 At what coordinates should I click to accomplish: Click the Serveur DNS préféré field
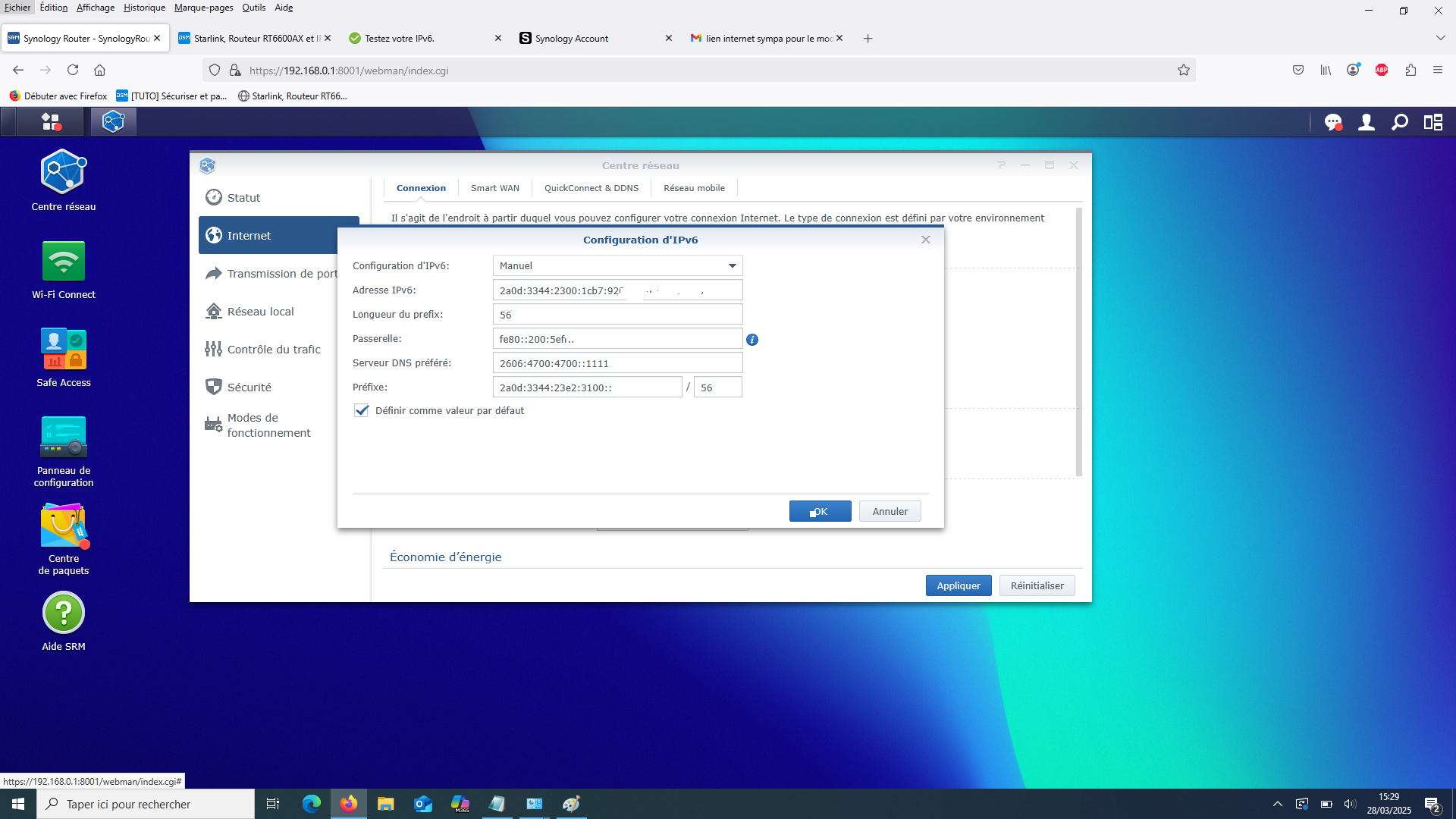617,363
